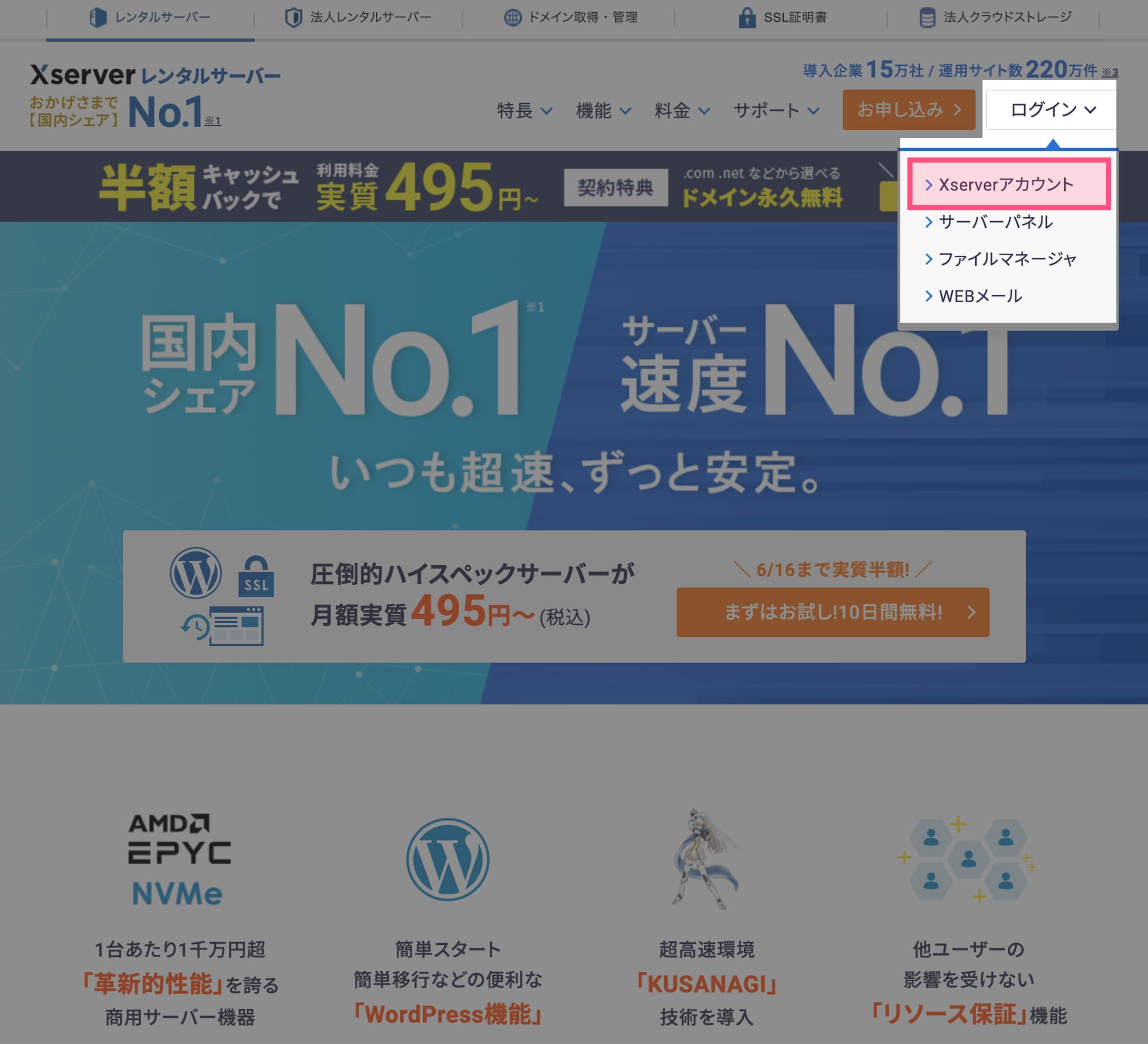Click the SSL証明書 padlock icon
The height and width of the screenshot is (1044, 1148).
coord(746,17)
